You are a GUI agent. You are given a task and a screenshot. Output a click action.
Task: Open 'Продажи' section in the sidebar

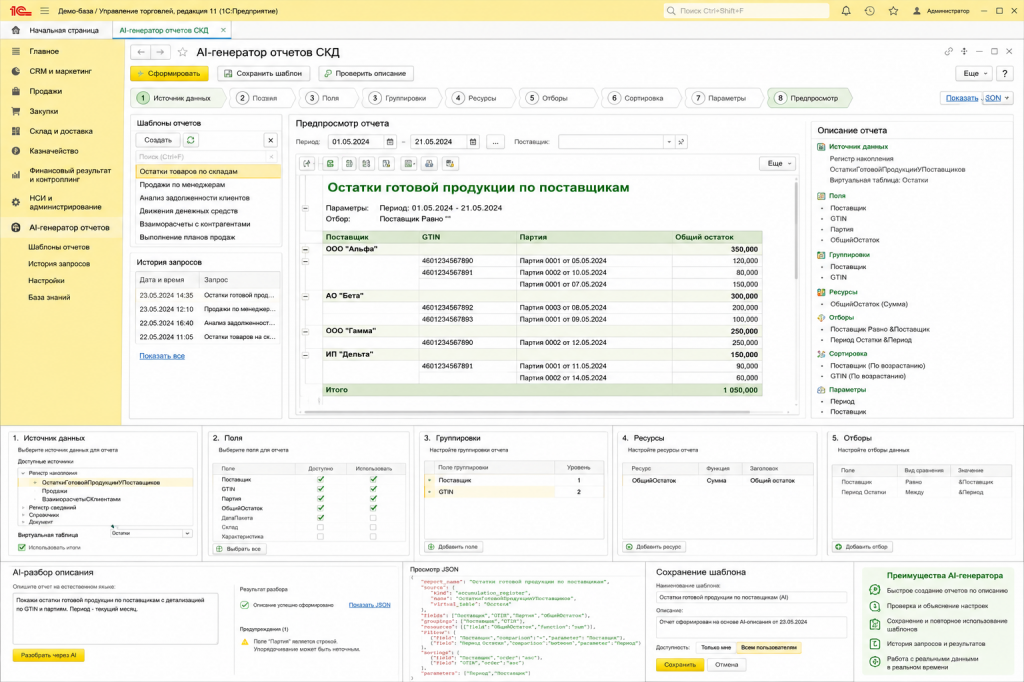click(x=45, y=91)
